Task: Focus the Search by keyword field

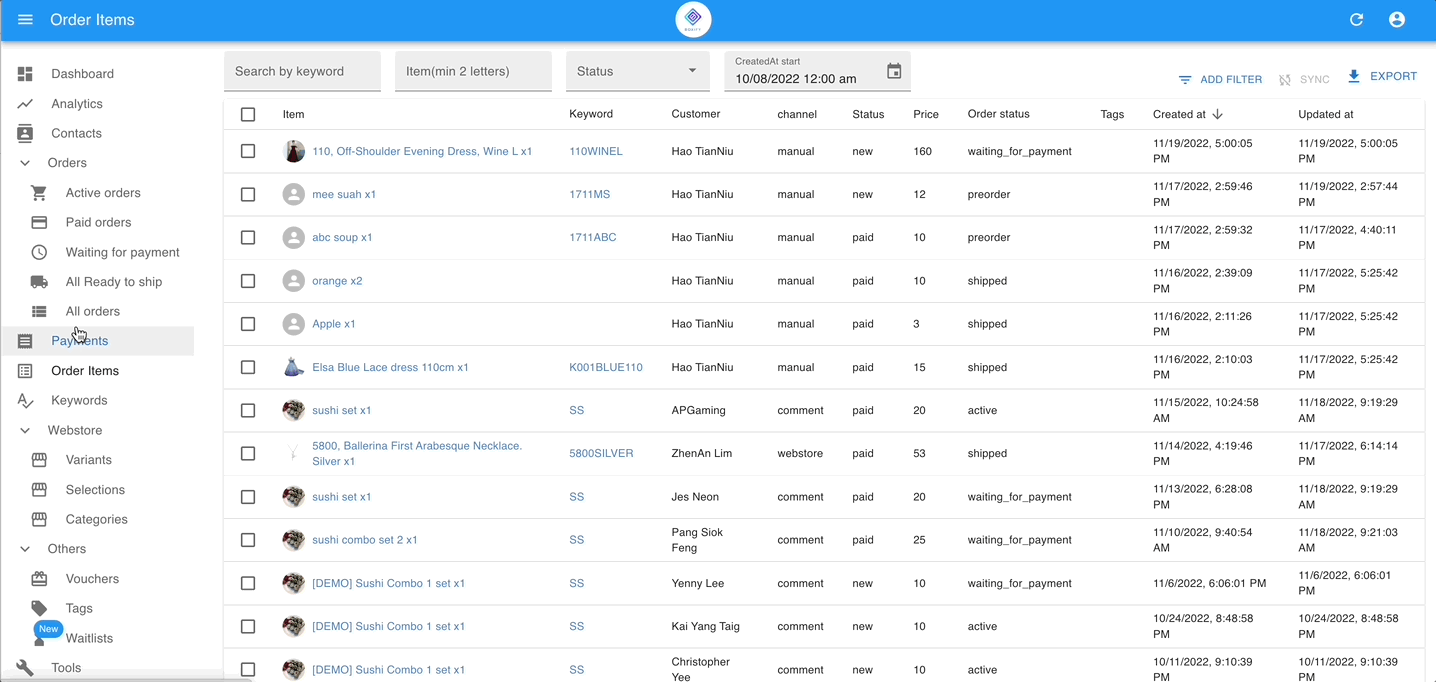Action: (302, 72)
